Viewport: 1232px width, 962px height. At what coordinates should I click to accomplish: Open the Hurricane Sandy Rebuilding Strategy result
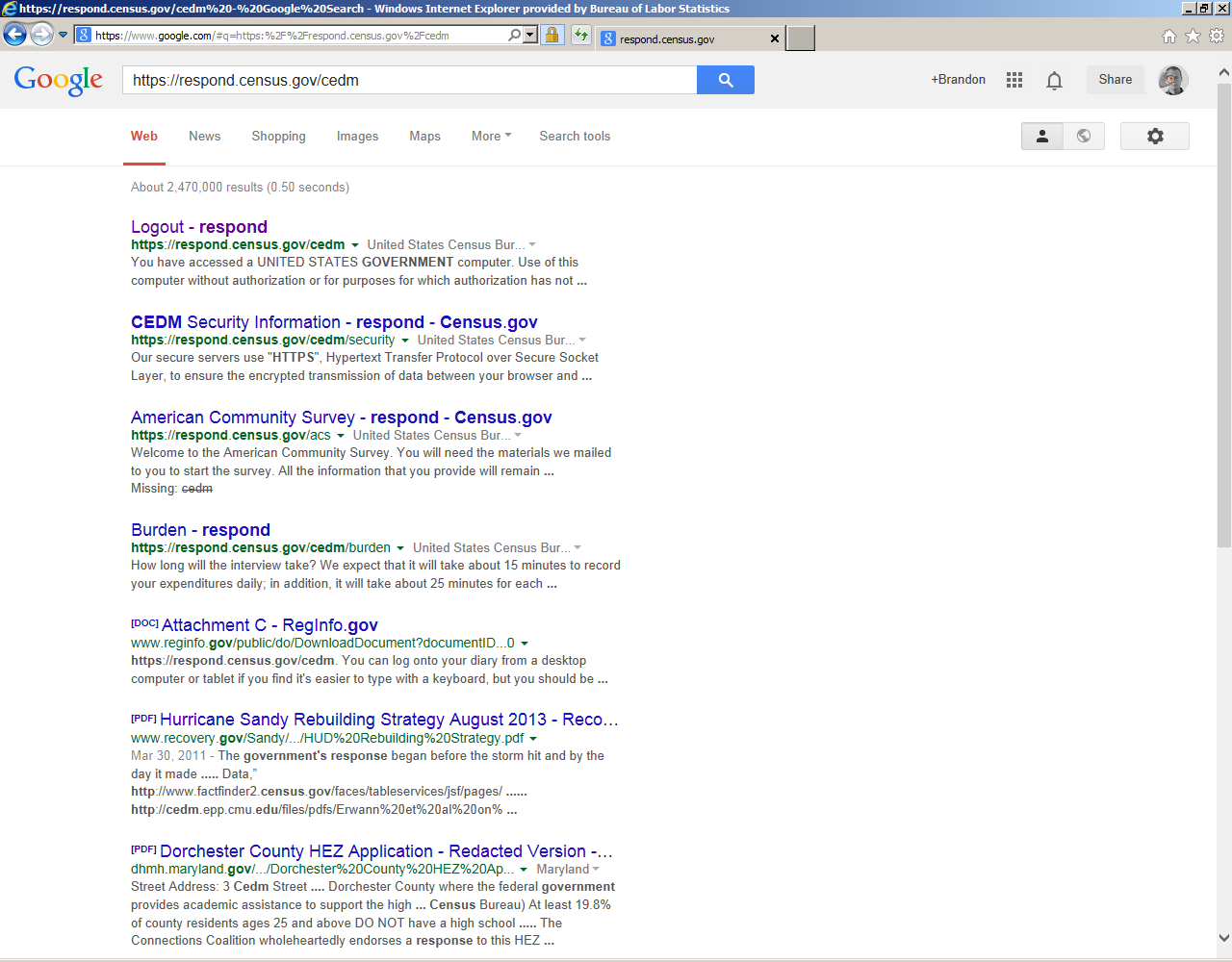click(389, 720)
